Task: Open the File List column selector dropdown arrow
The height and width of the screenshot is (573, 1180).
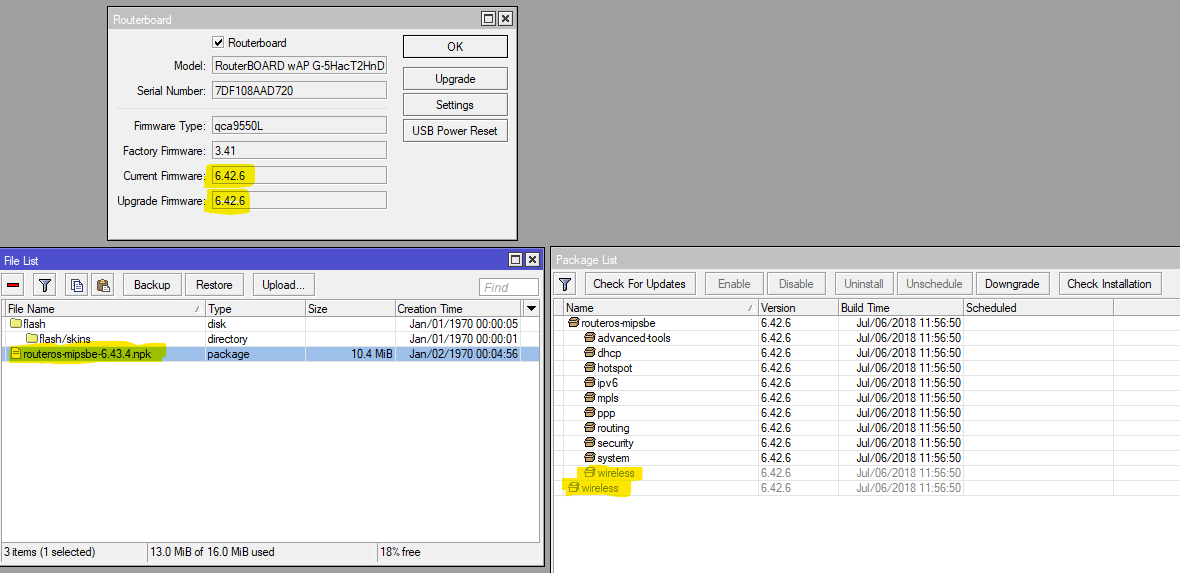Action: (x=531, y=309)
